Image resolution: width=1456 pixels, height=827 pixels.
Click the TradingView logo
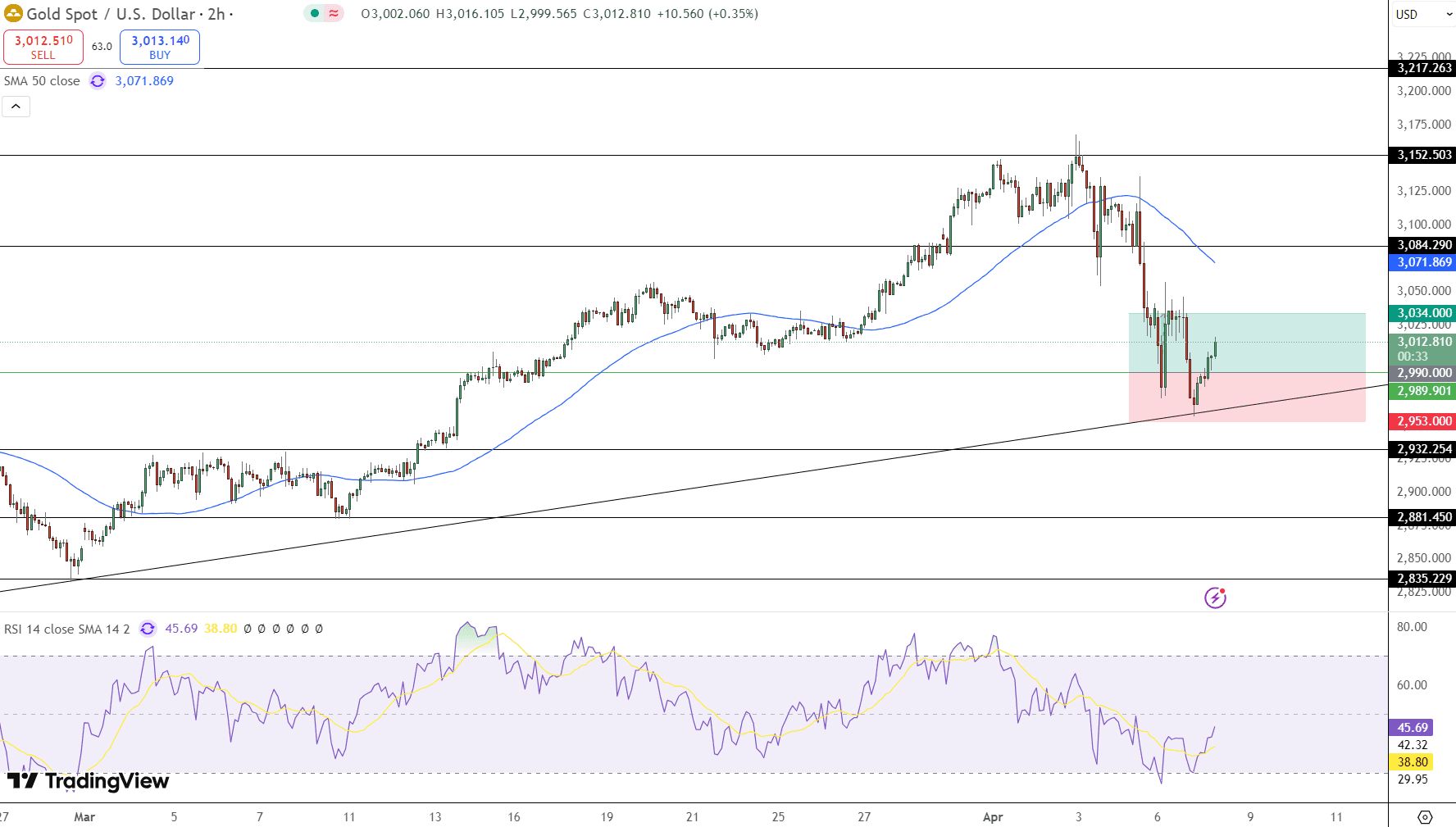point(88,781)
